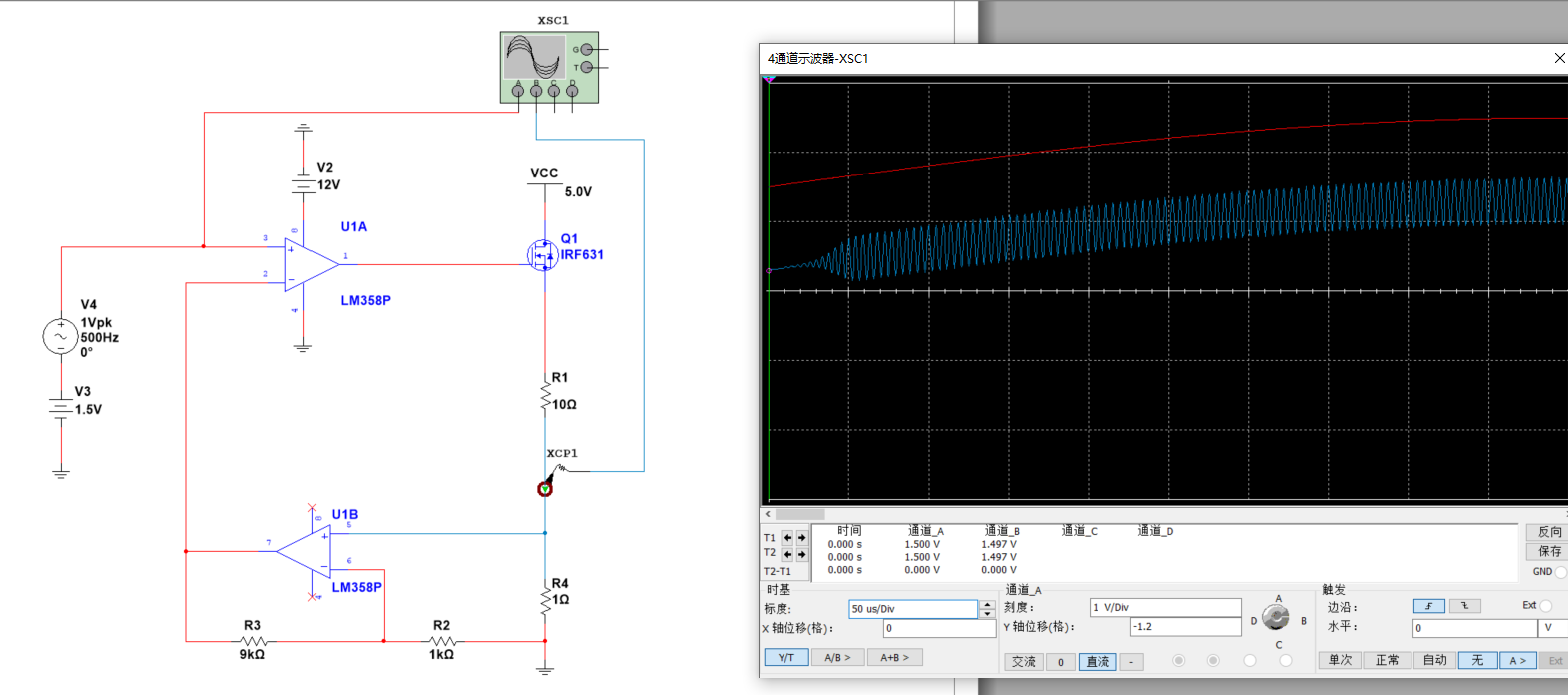
Task: Select rising edge trigger button
Action: click(x=1428, y=606)
